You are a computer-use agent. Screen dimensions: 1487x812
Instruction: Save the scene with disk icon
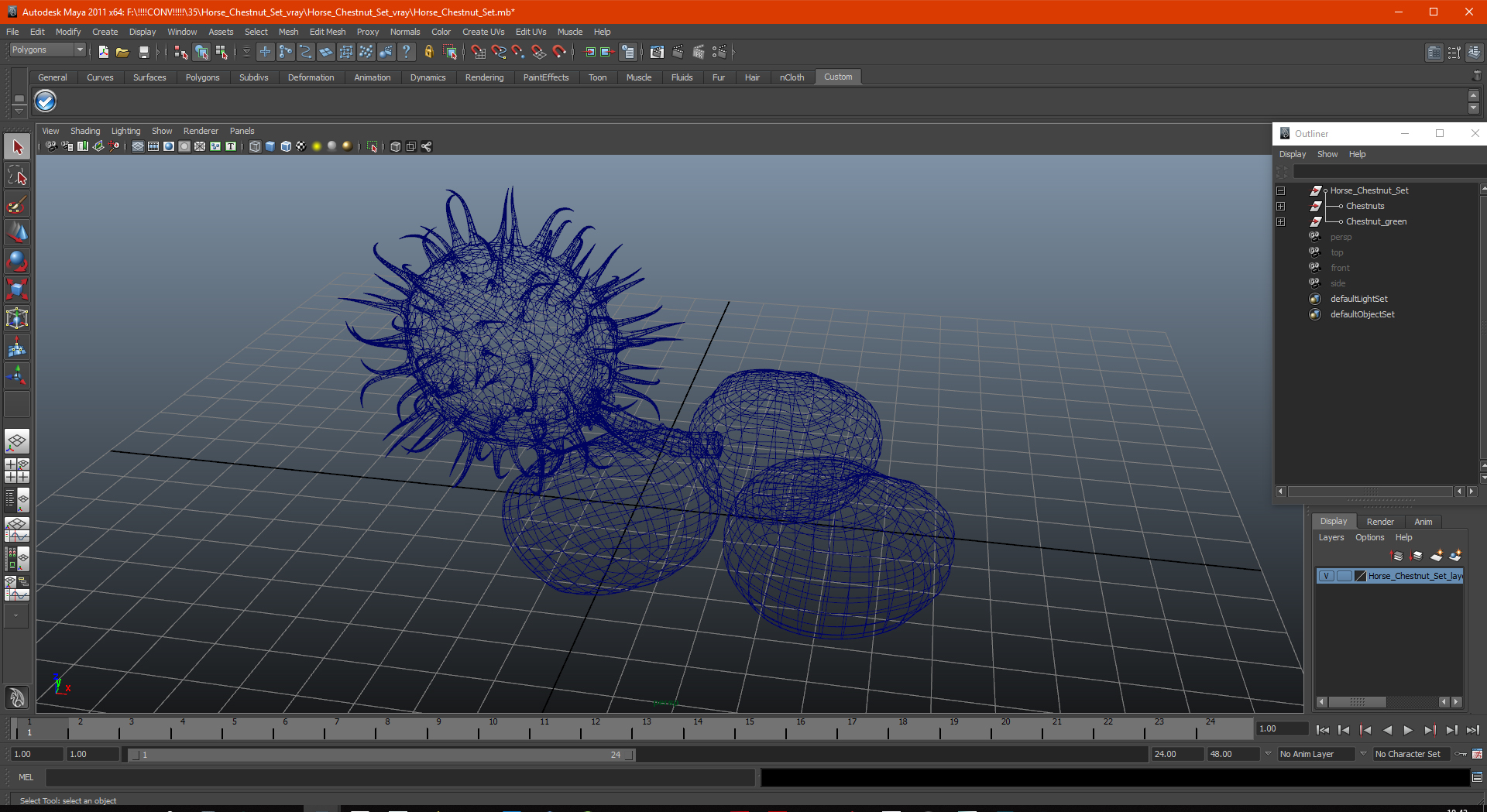[x=143, y=52]
